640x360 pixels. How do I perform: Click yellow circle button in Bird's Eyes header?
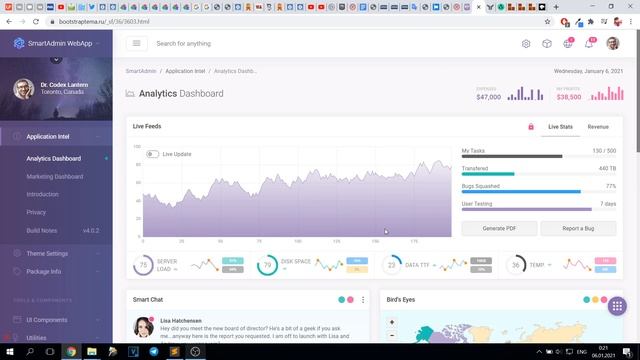595,300
